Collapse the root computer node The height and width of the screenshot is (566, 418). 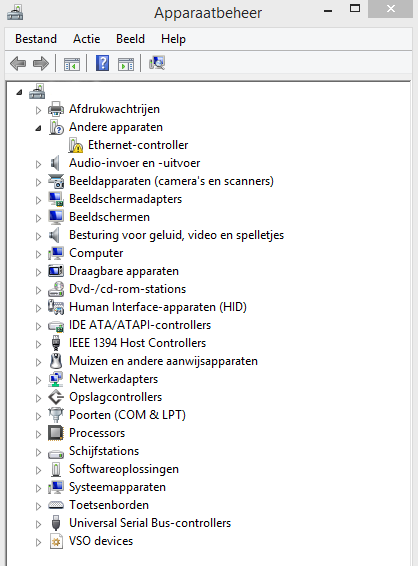click(x=19, y=93)
